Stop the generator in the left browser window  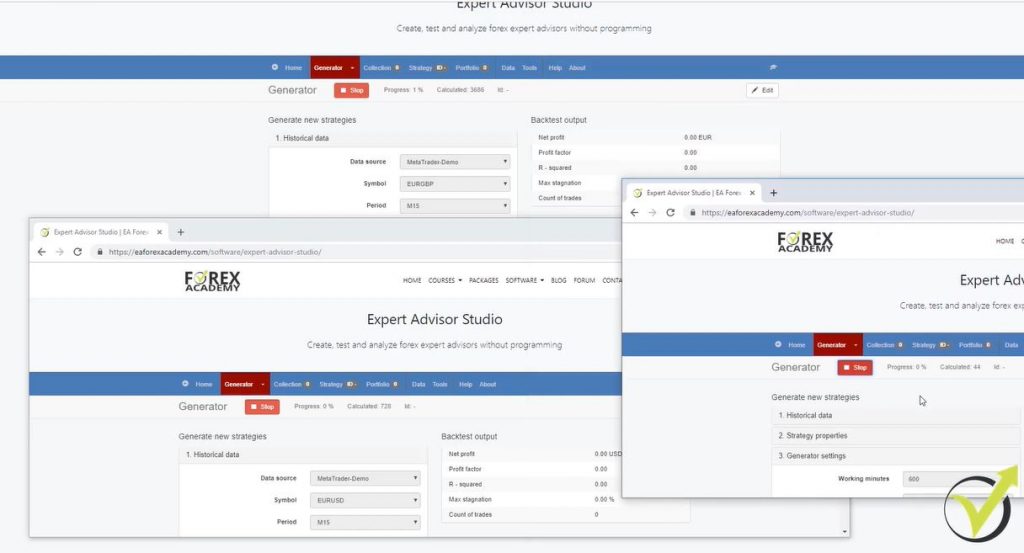(x=262, y=407)
